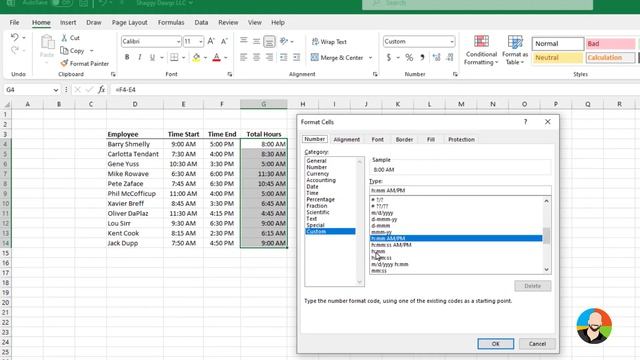Click the Font Color red A swatch

coord(217,58)
